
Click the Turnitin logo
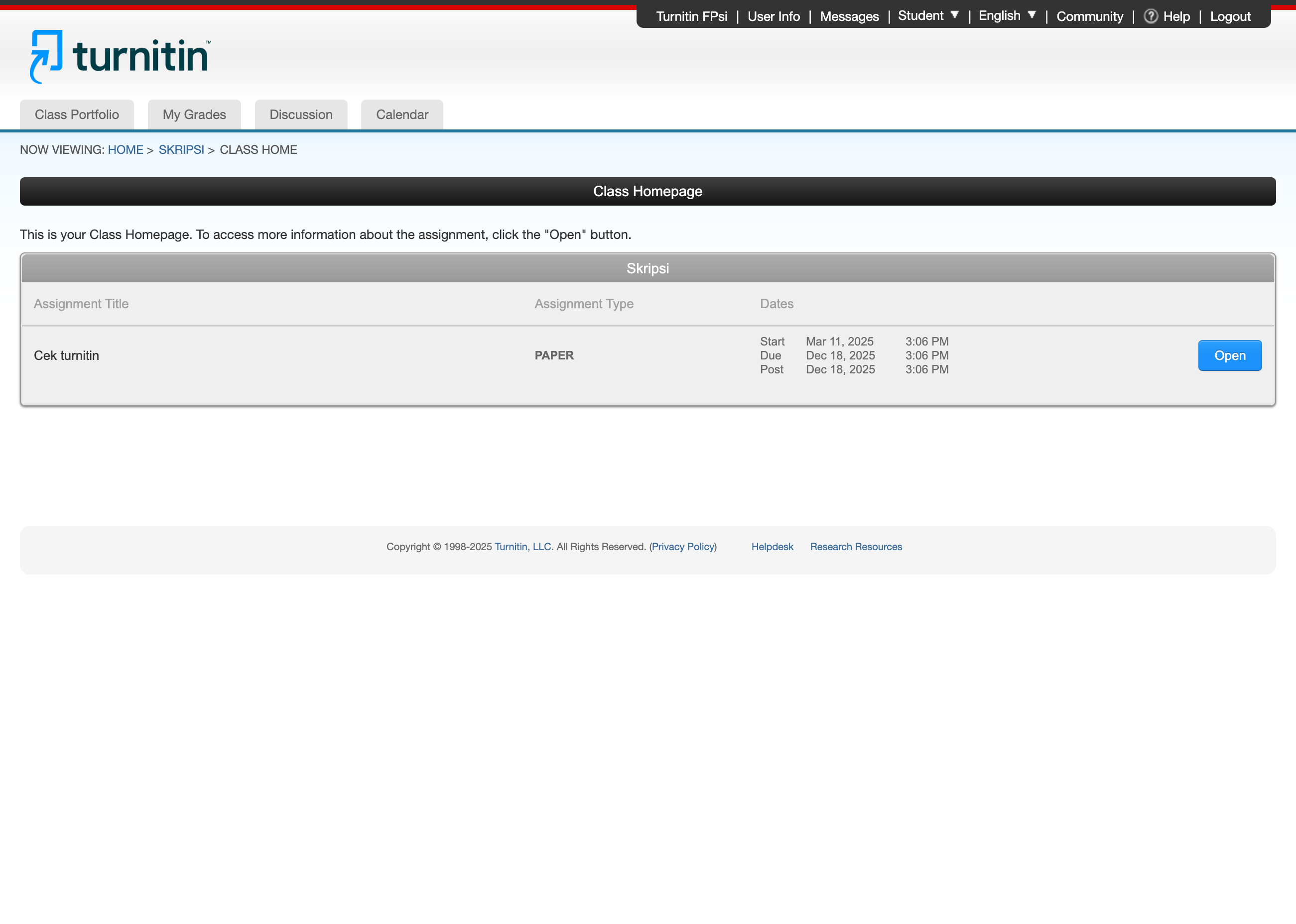120,56
